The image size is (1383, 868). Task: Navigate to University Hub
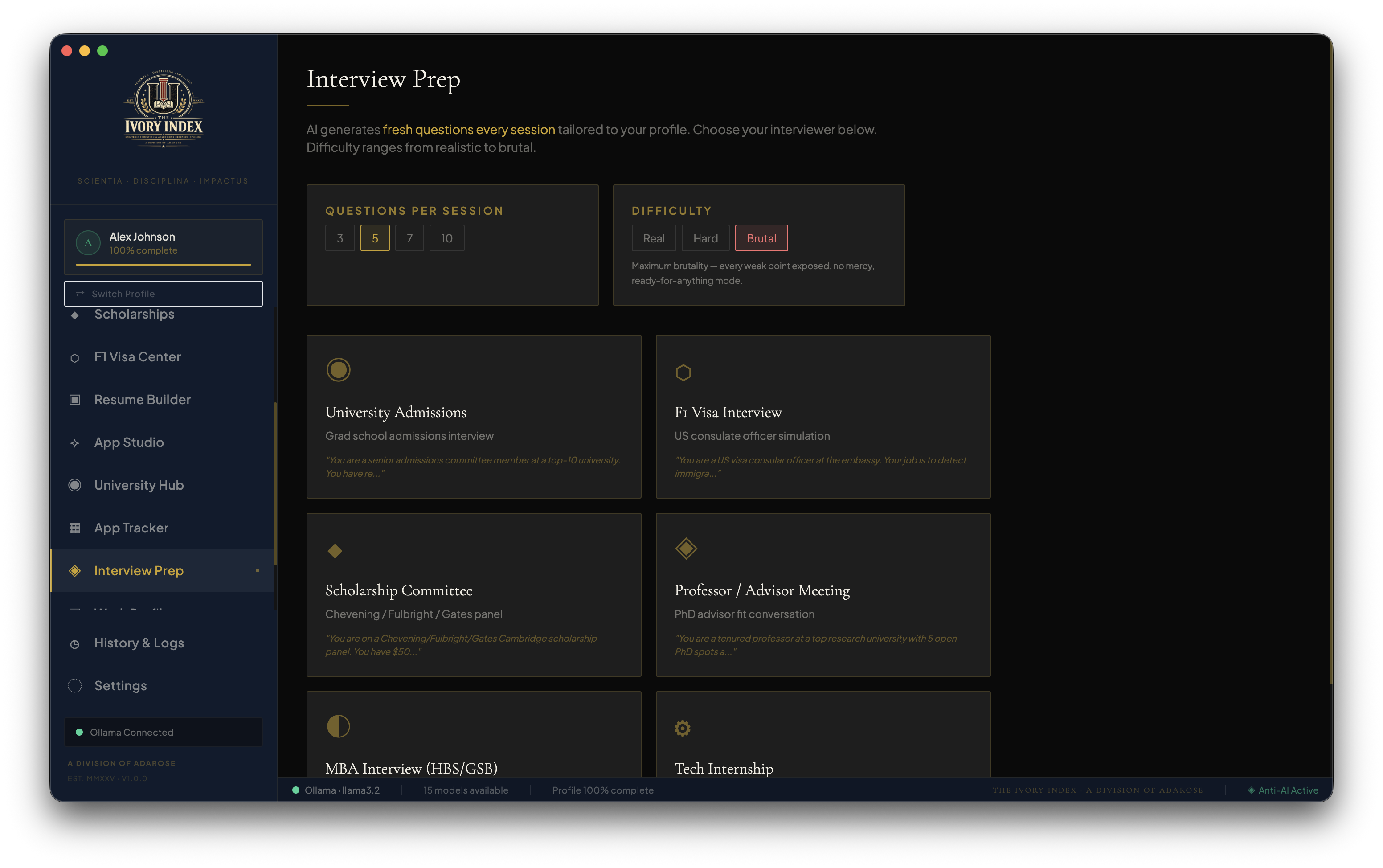pyautogui.click(x=162, y=485)
